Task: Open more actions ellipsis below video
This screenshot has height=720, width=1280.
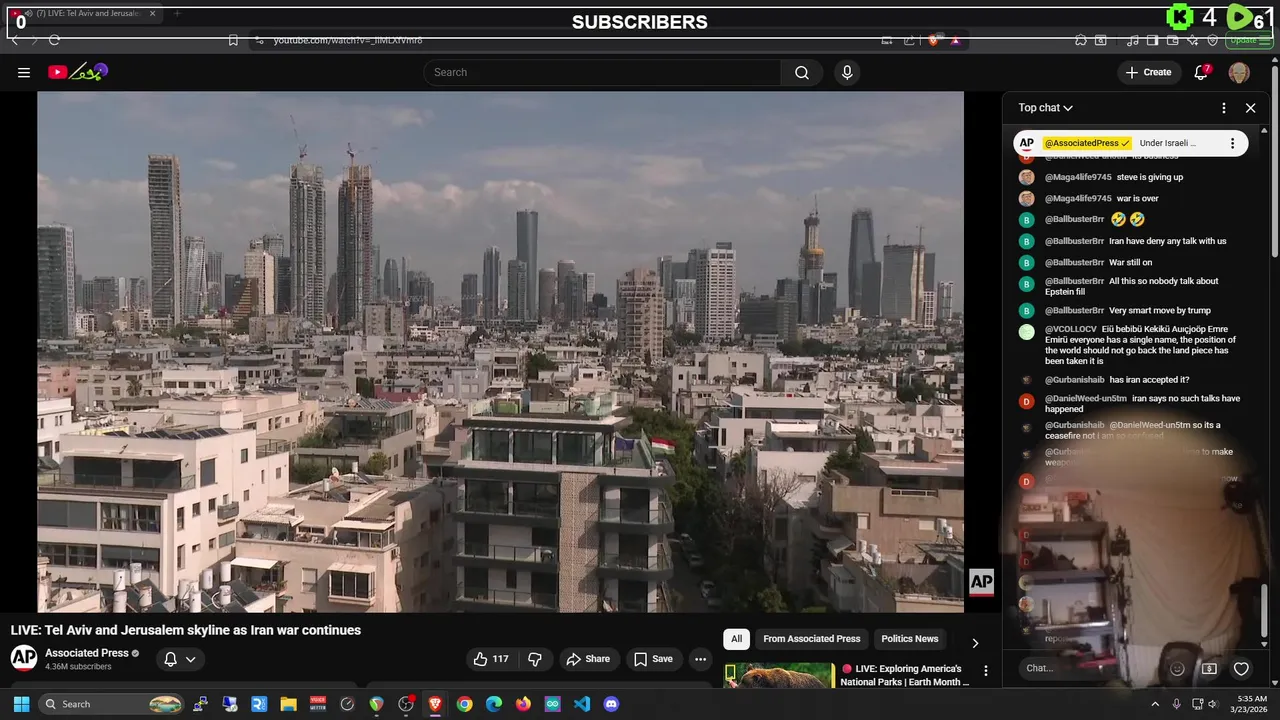Action: point(700,659)
